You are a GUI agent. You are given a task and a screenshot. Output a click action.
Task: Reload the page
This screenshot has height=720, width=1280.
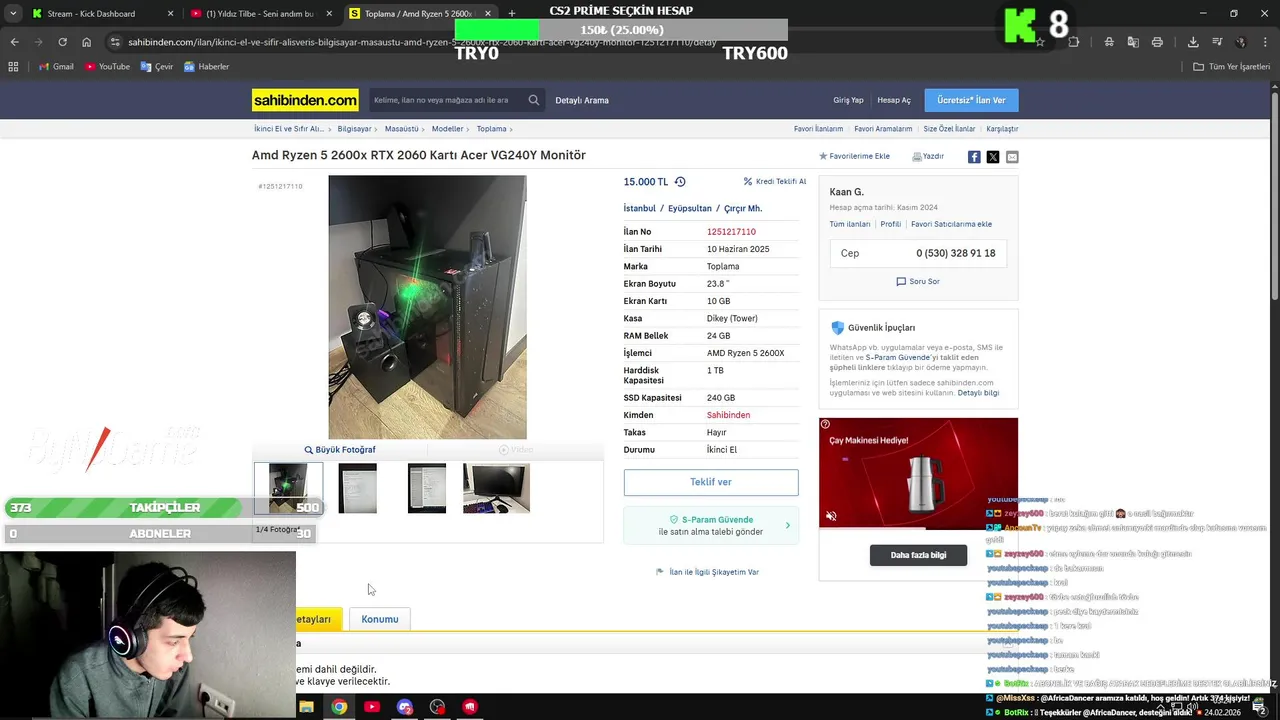(x=62, y=42)
